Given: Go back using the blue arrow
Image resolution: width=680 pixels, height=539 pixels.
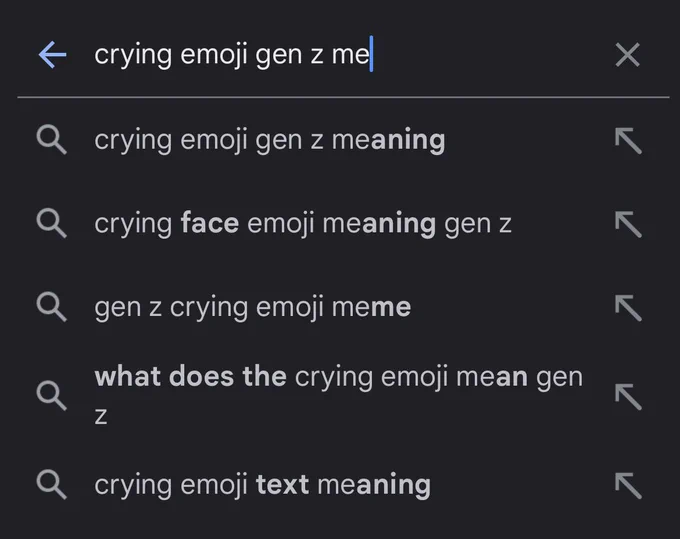Looking at the screenshot, I should 52,55.
